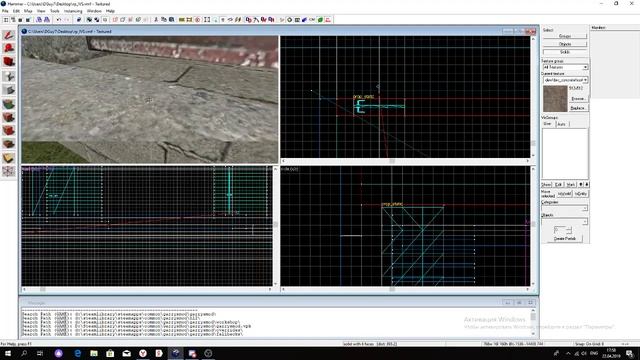Click the current texture thumbnail

555,98
